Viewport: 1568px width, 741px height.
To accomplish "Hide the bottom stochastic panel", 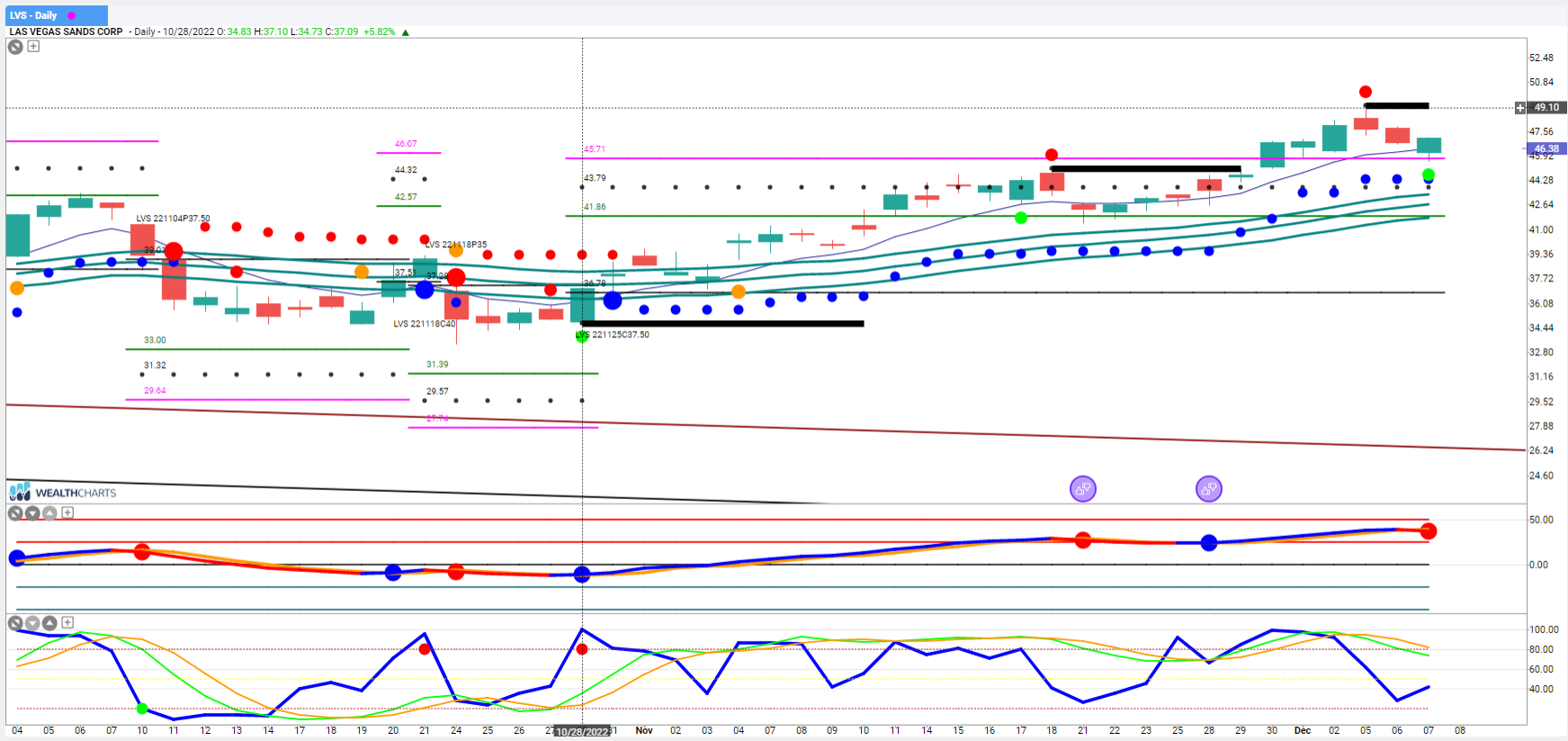I will (15, 622).
